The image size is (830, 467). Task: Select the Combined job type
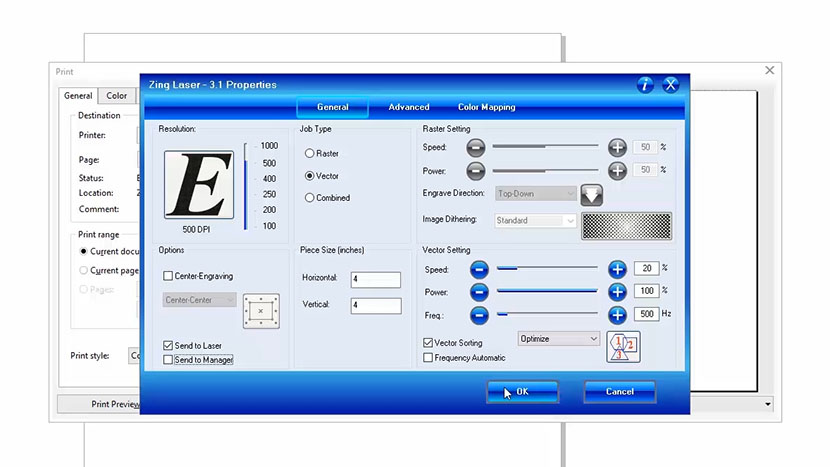click(x=310, y=198)
